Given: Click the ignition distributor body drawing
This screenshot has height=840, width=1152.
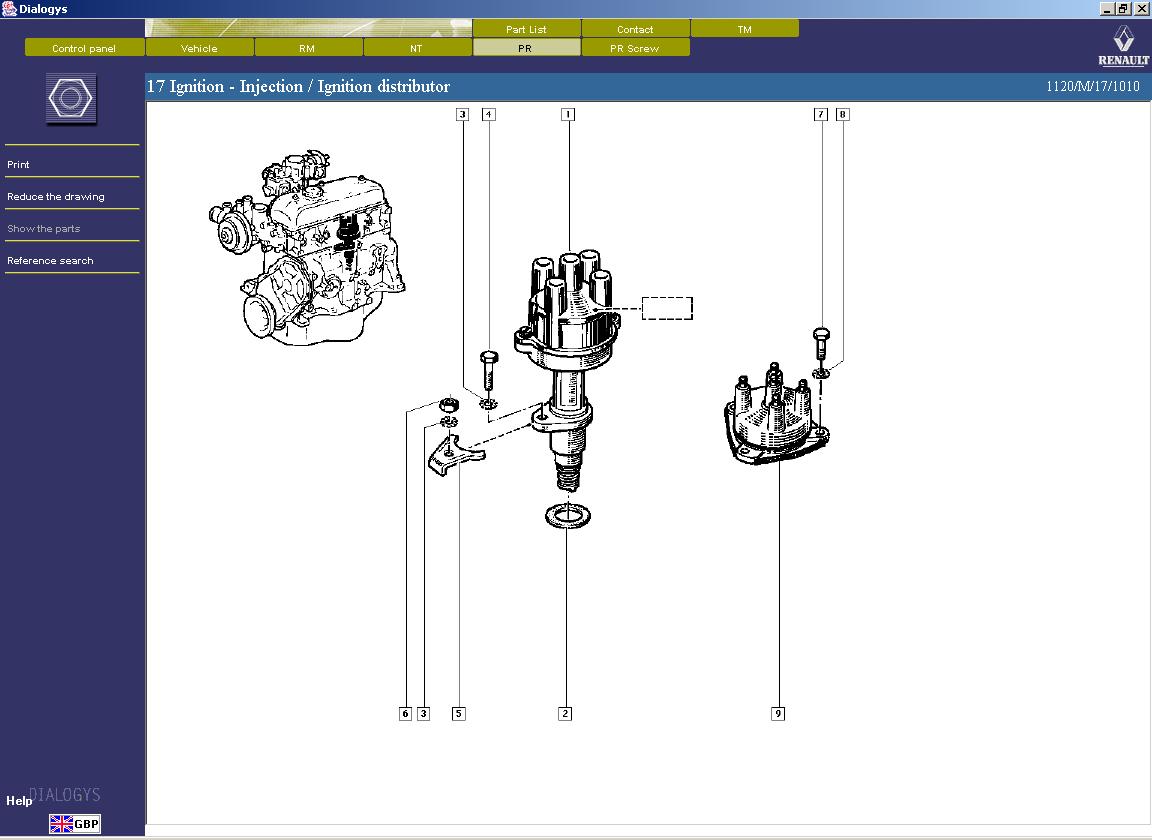Looking at the screenshot, I should point(567,371).
